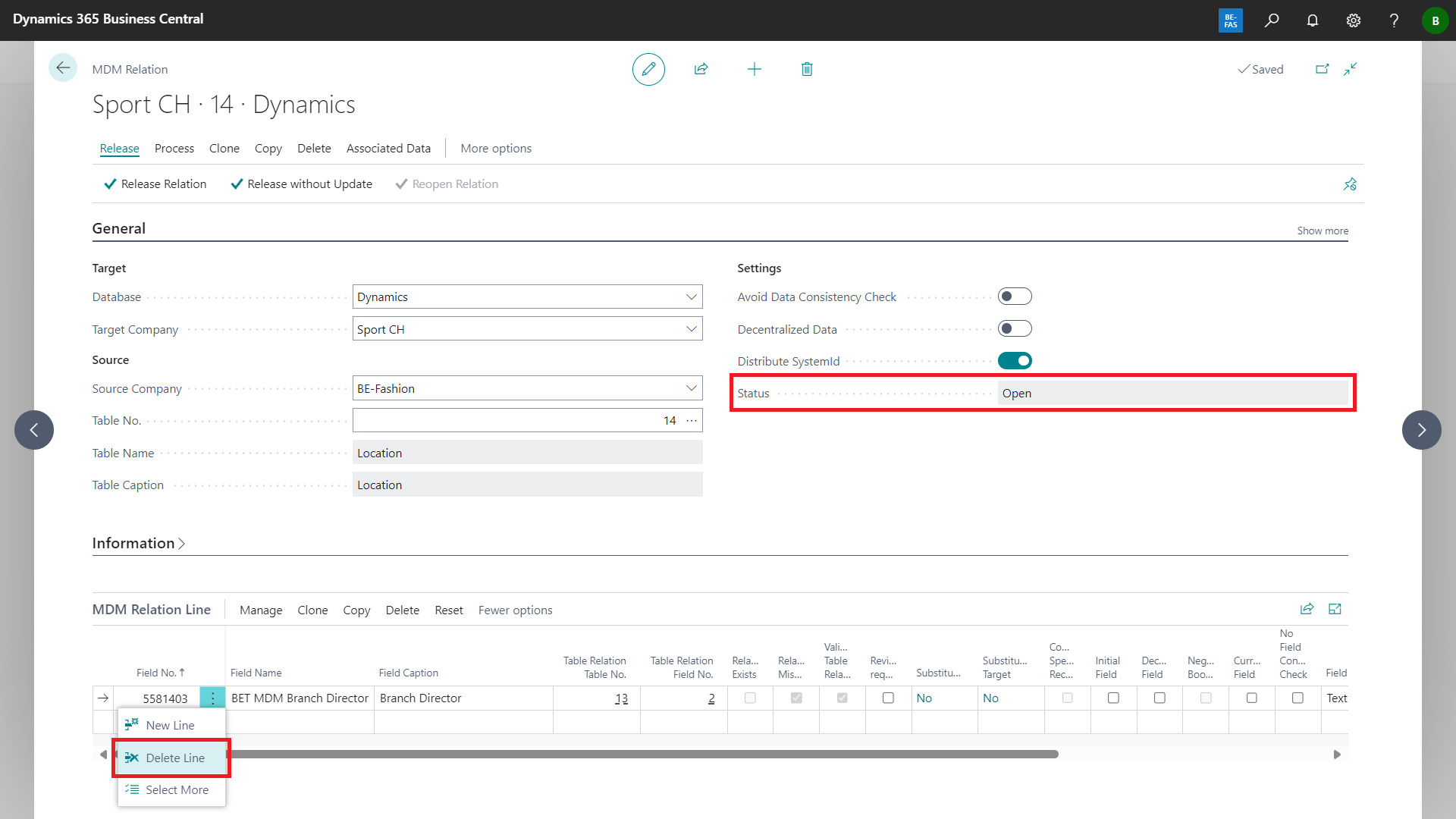
Task: Open the help question mark
Action: click(1394, 20)
